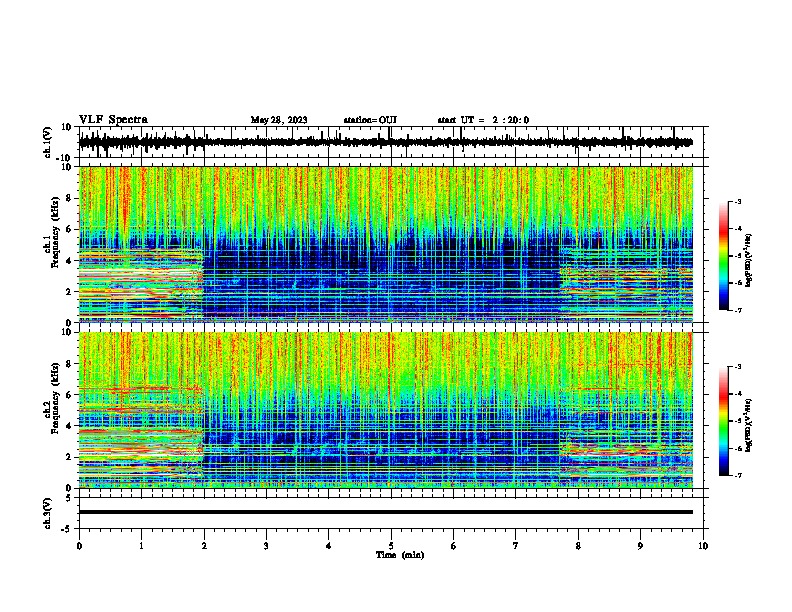
Task: Click the "1" minute tick label
Action: pos(141,546)
